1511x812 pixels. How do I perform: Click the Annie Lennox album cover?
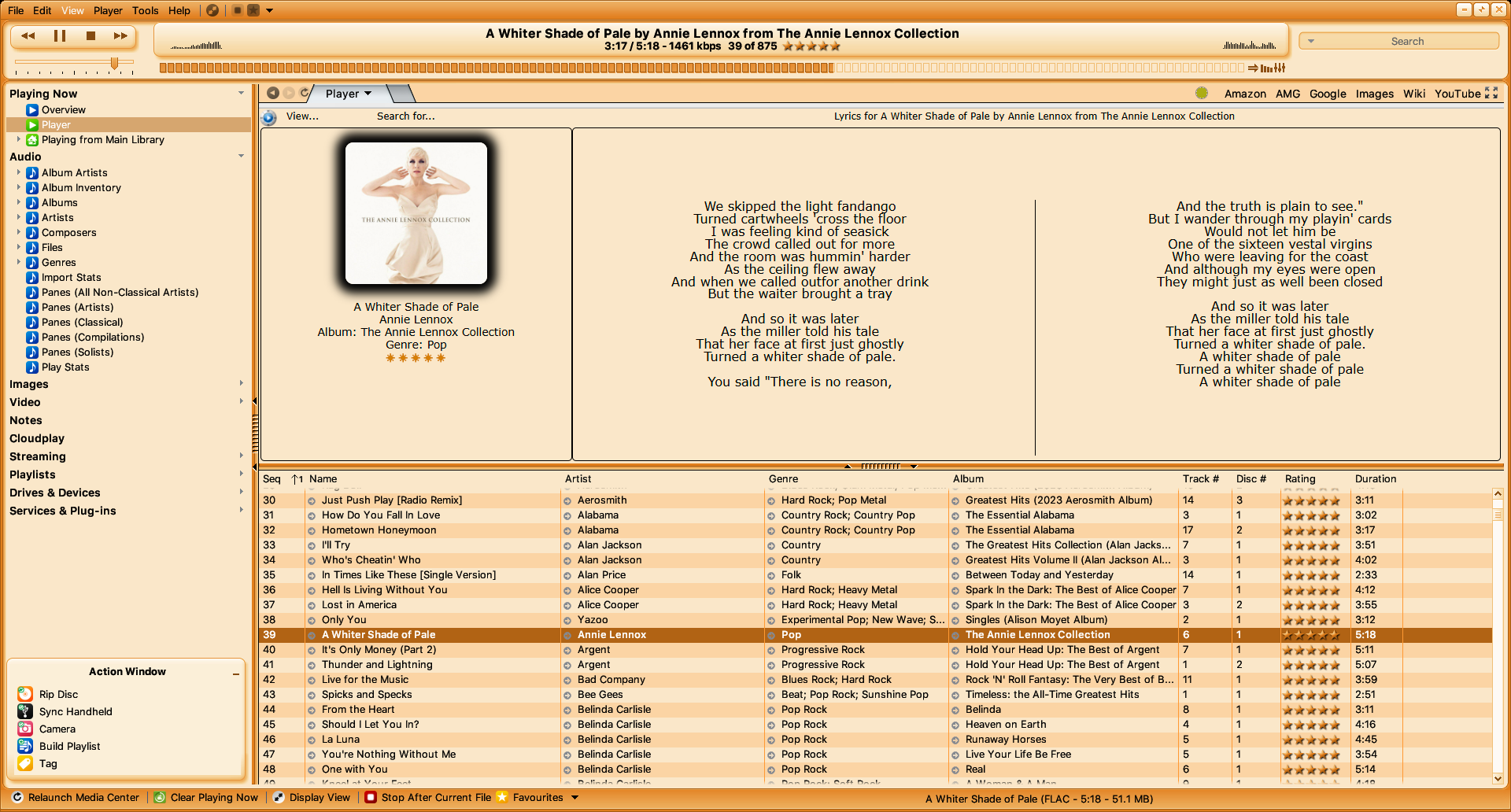click(x=416, y=213)
